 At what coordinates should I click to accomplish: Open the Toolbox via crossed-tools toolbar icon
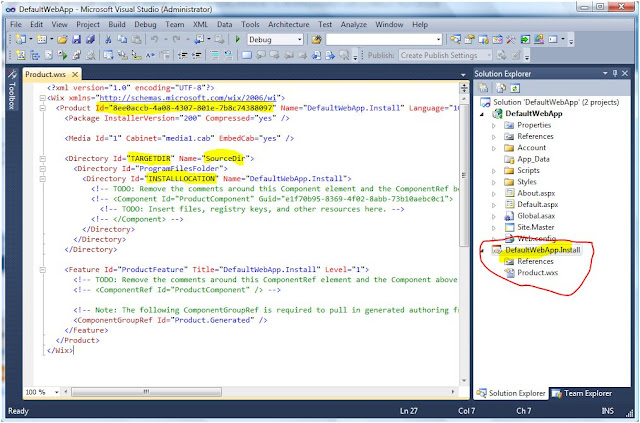pyautogui.click(x=511, y=40)
